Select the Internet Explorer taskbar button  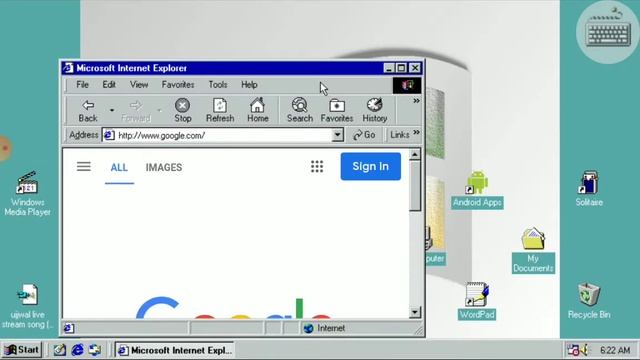coord(175,350)
